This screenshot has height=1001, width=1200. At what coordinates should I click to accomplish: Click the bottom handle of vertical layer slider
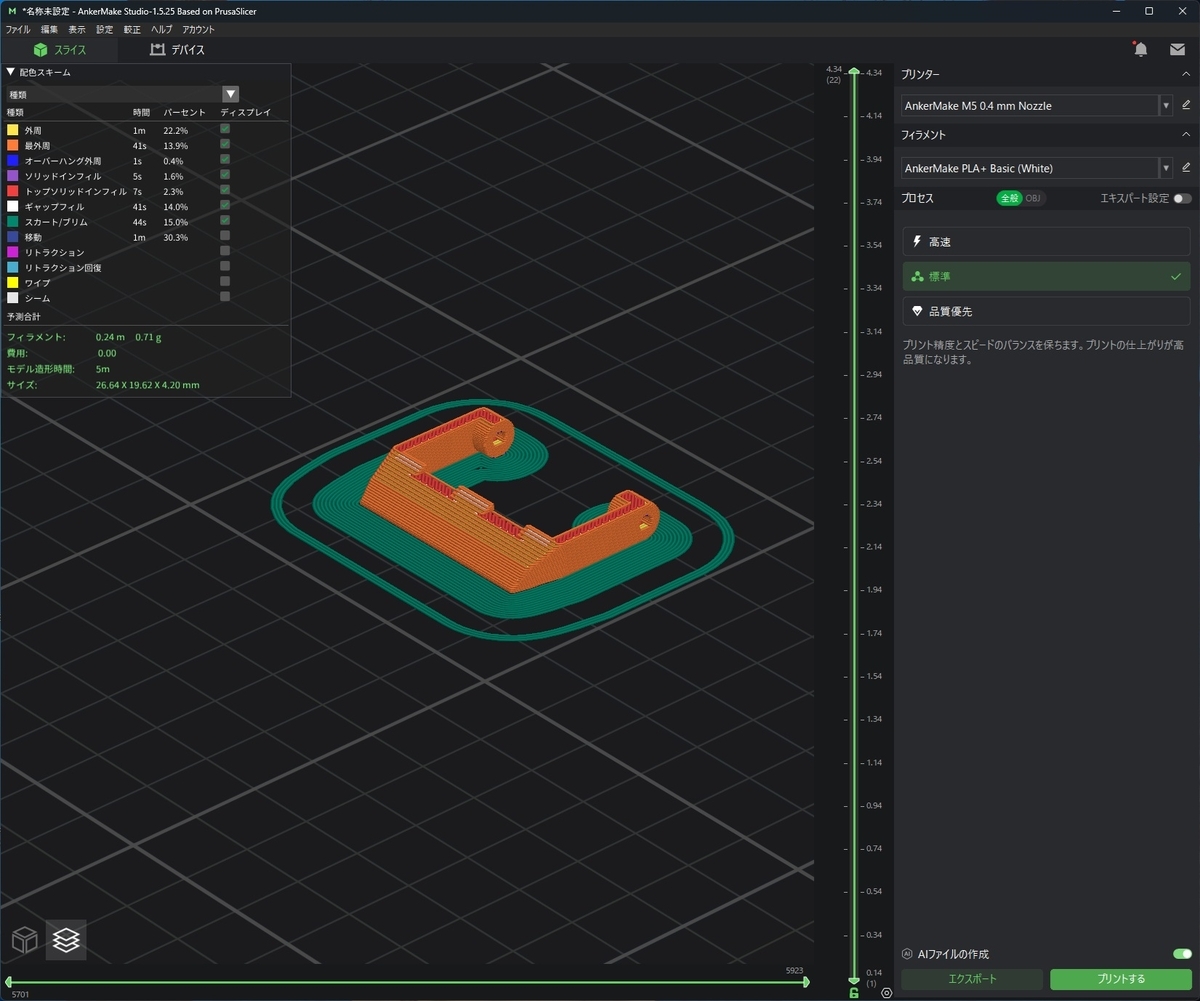pyautogui.click(x=853, y=981)
